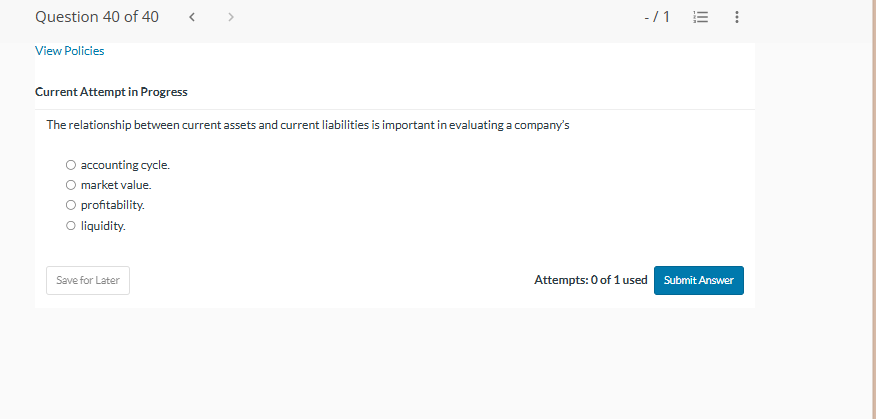Viewport: 876px width, 419px height.
Task: Open the three-dot more options menu
Action: 737,17
